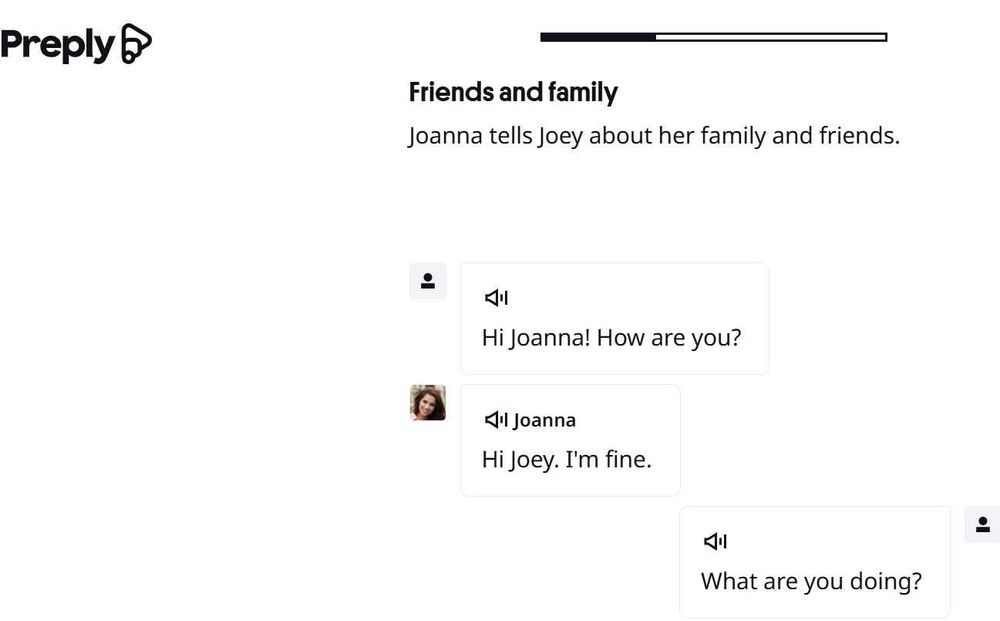Image resolution: width=1000 pixels, height=621 pixels.
Task: Click the person avatar beside "What are you doing?"
Action: coord(982,524)
